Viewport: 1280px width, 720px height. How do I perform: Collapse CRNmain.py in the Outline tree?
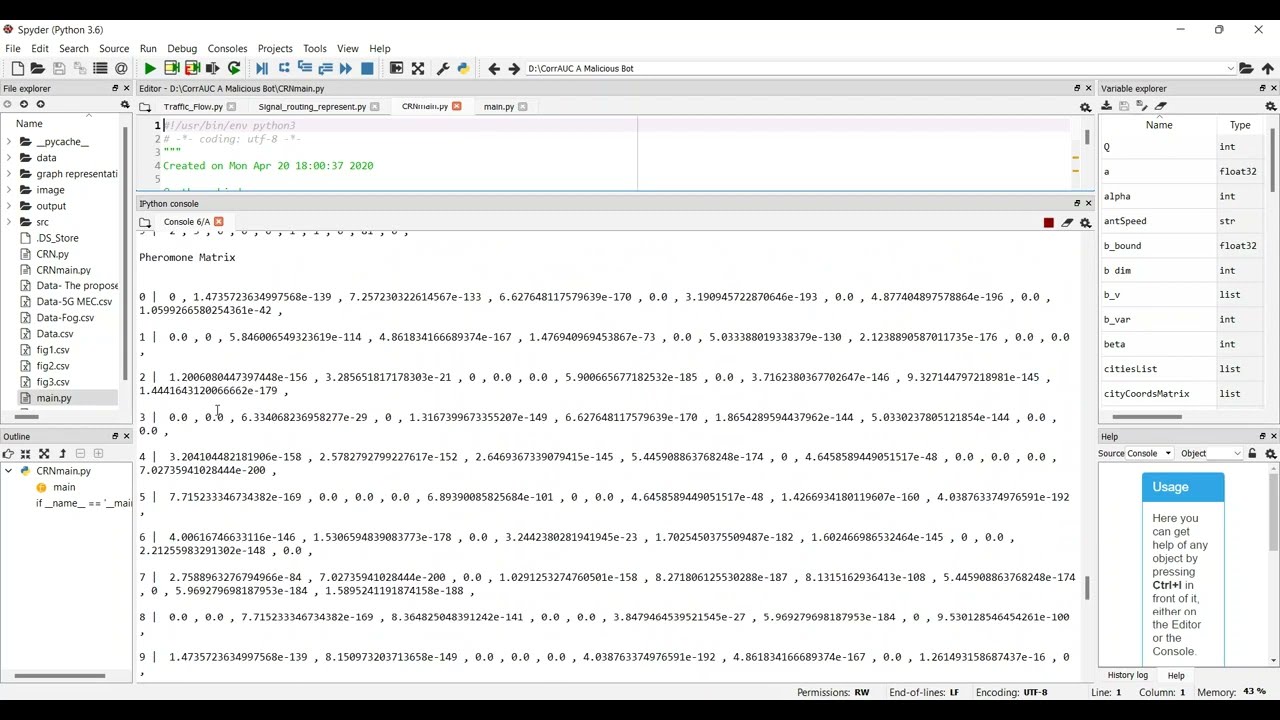coord(9,471)
